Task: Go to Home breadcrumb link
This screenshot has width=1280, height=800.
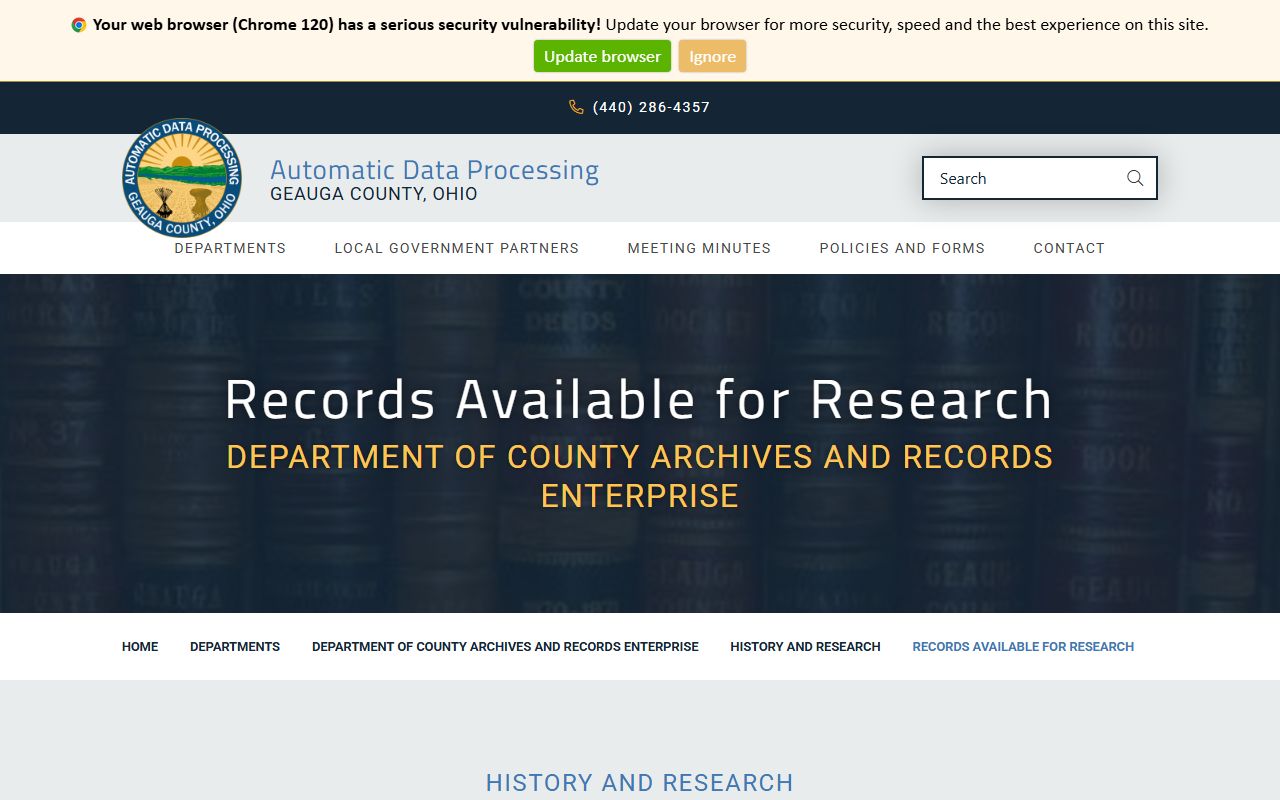Action: tap(140, 647)
